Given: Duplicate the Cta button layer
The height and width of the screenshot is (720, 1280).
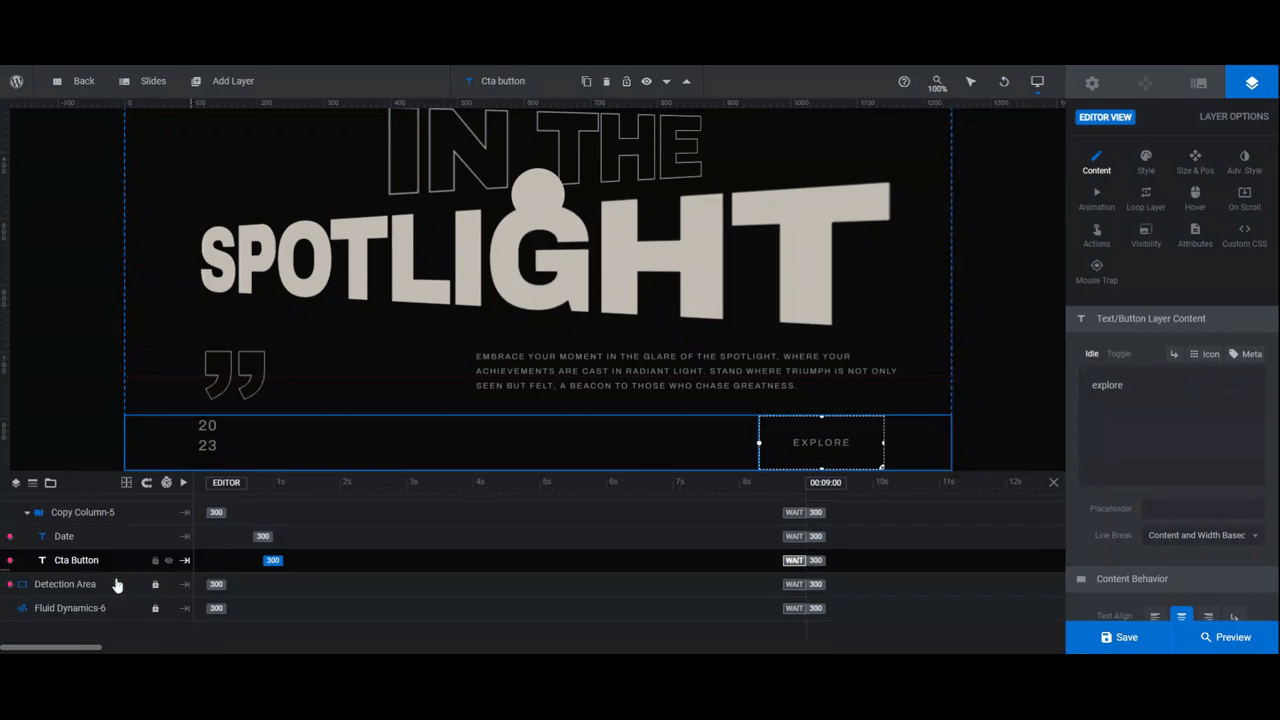Looking at the screenshot, I should [x=586, y=81].
